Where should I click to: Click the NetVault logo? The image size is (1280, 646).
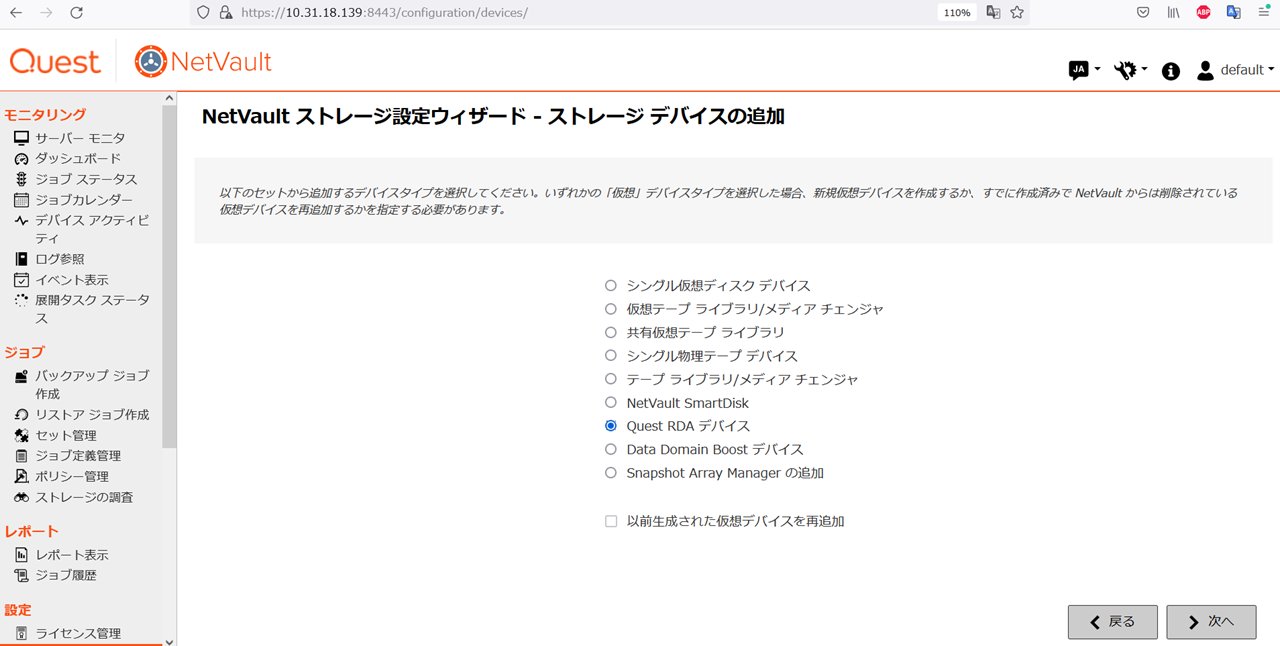203,61
